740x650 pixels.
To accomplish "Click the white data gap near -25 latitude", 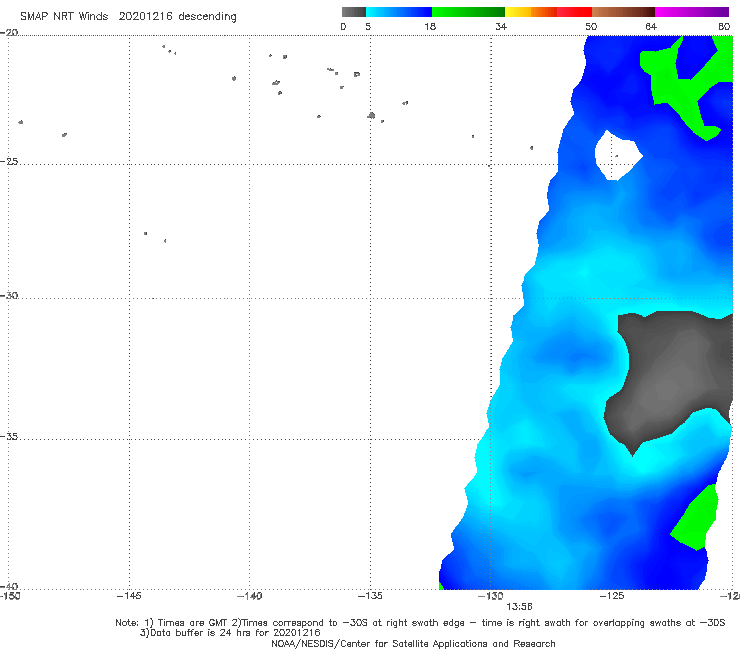I will 616,155.
